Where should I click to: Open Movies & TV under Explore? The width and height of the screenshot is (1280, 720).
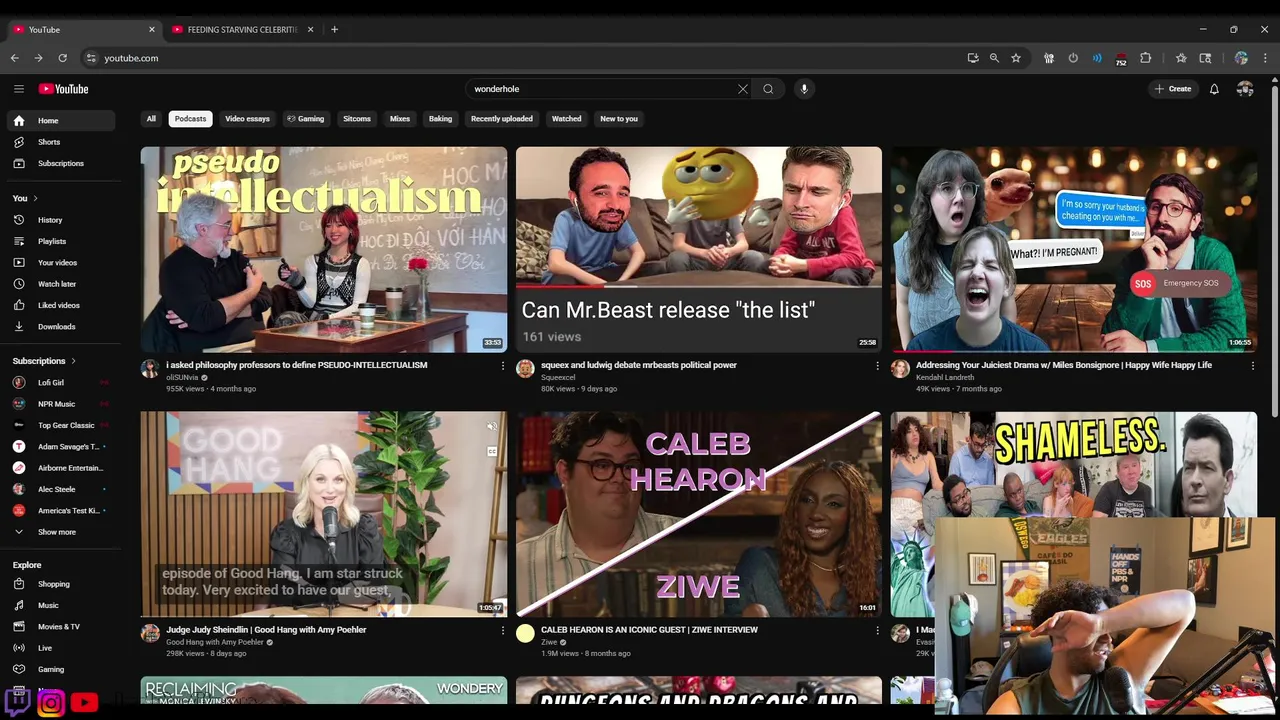coord(60,627)
